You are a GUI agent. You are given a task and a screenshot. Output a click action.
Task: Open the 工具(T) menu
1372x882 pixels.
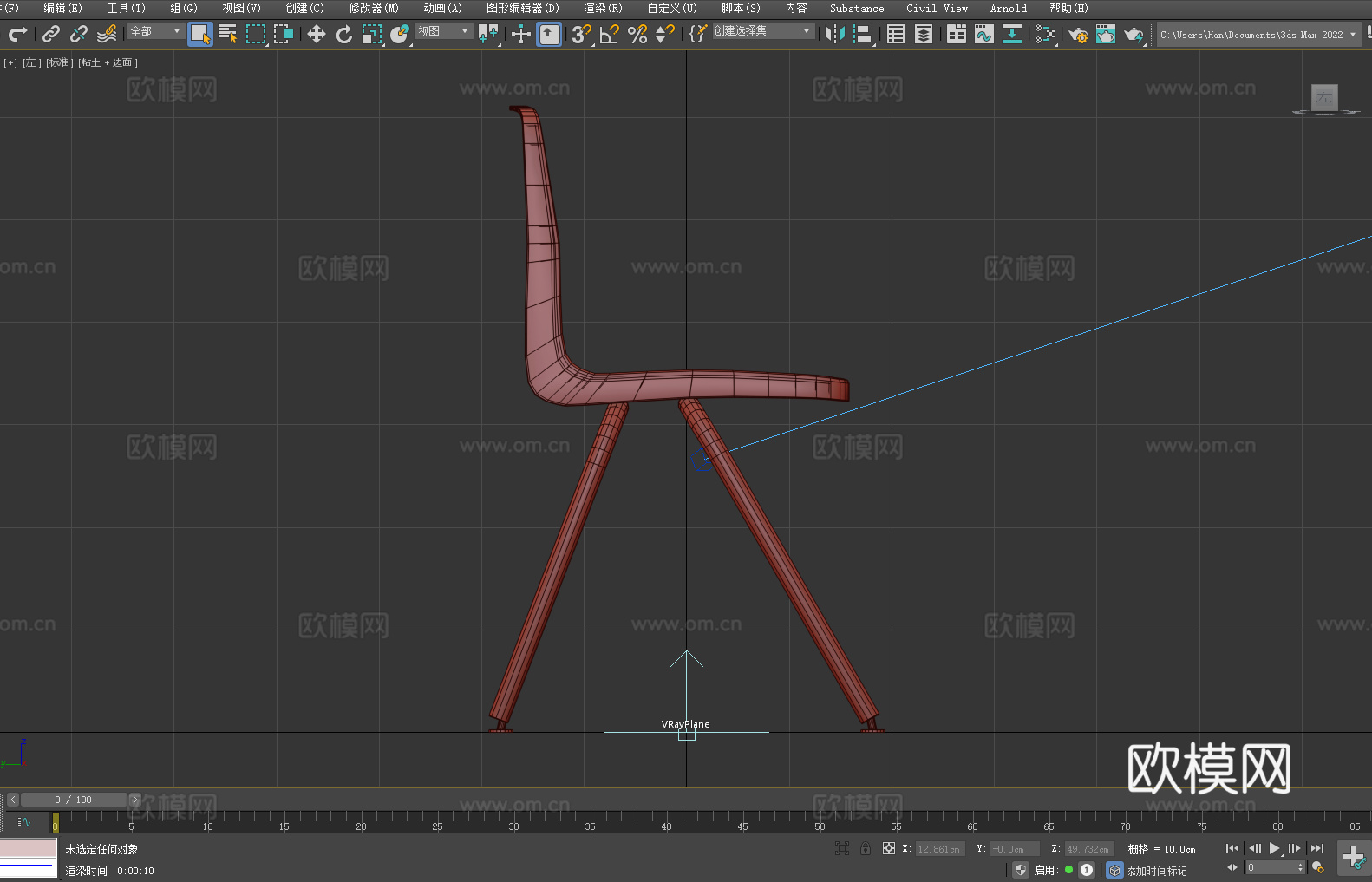click(x=126, y=8)
